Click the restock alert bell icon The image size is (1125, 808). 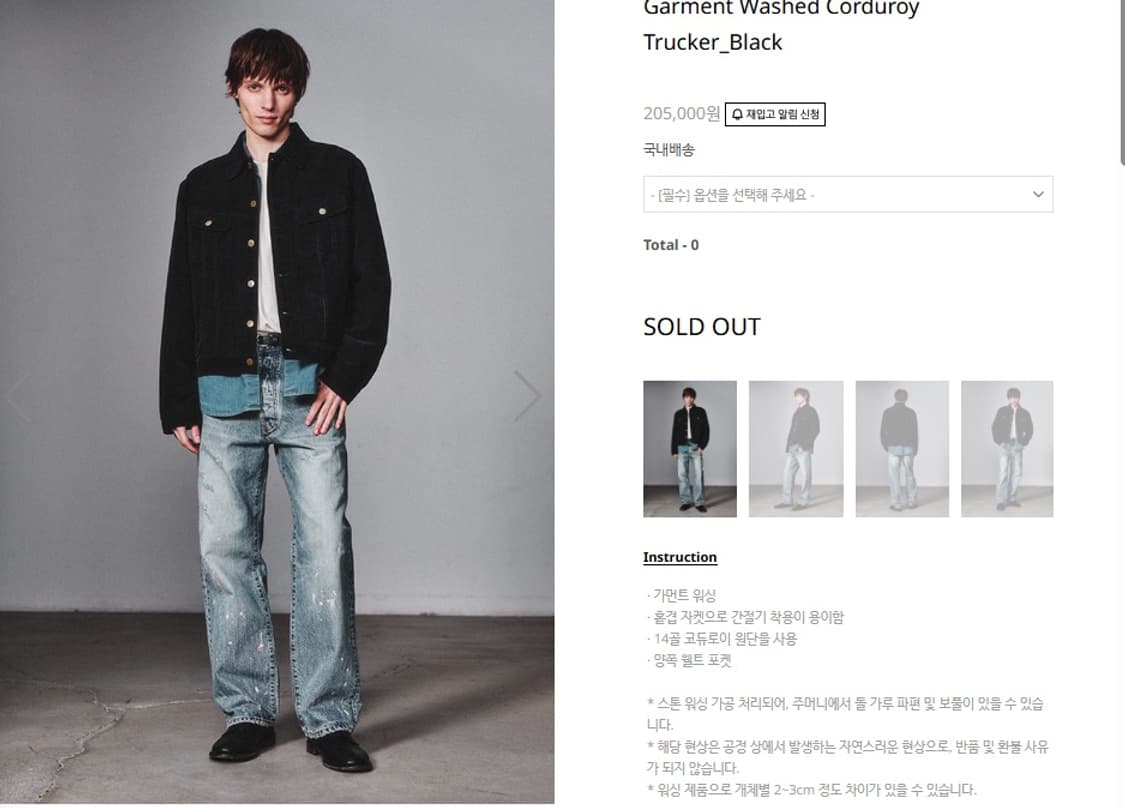[x=737, y=114]
